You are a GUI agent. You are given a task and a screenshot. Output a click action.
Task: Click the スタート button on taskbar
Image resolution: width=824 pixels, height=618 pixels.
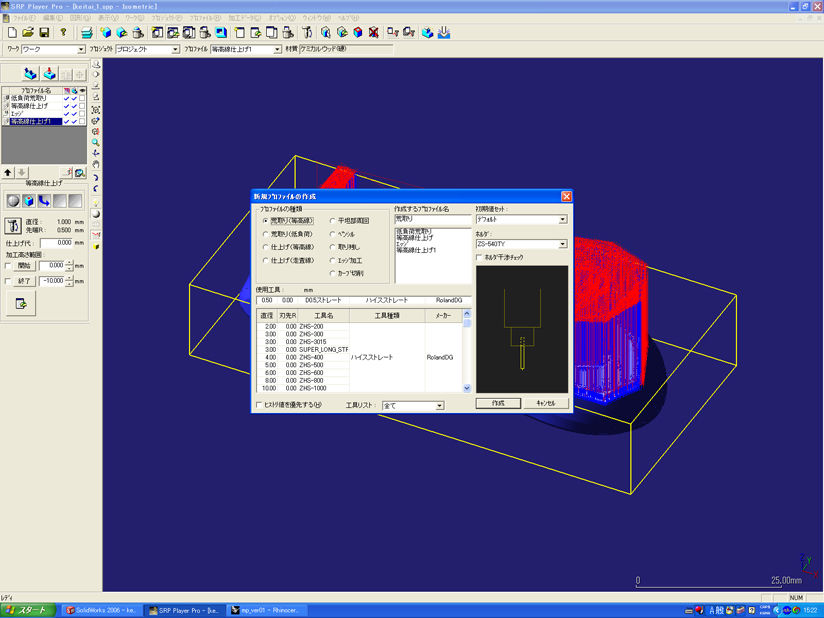[x=27, y=609]
